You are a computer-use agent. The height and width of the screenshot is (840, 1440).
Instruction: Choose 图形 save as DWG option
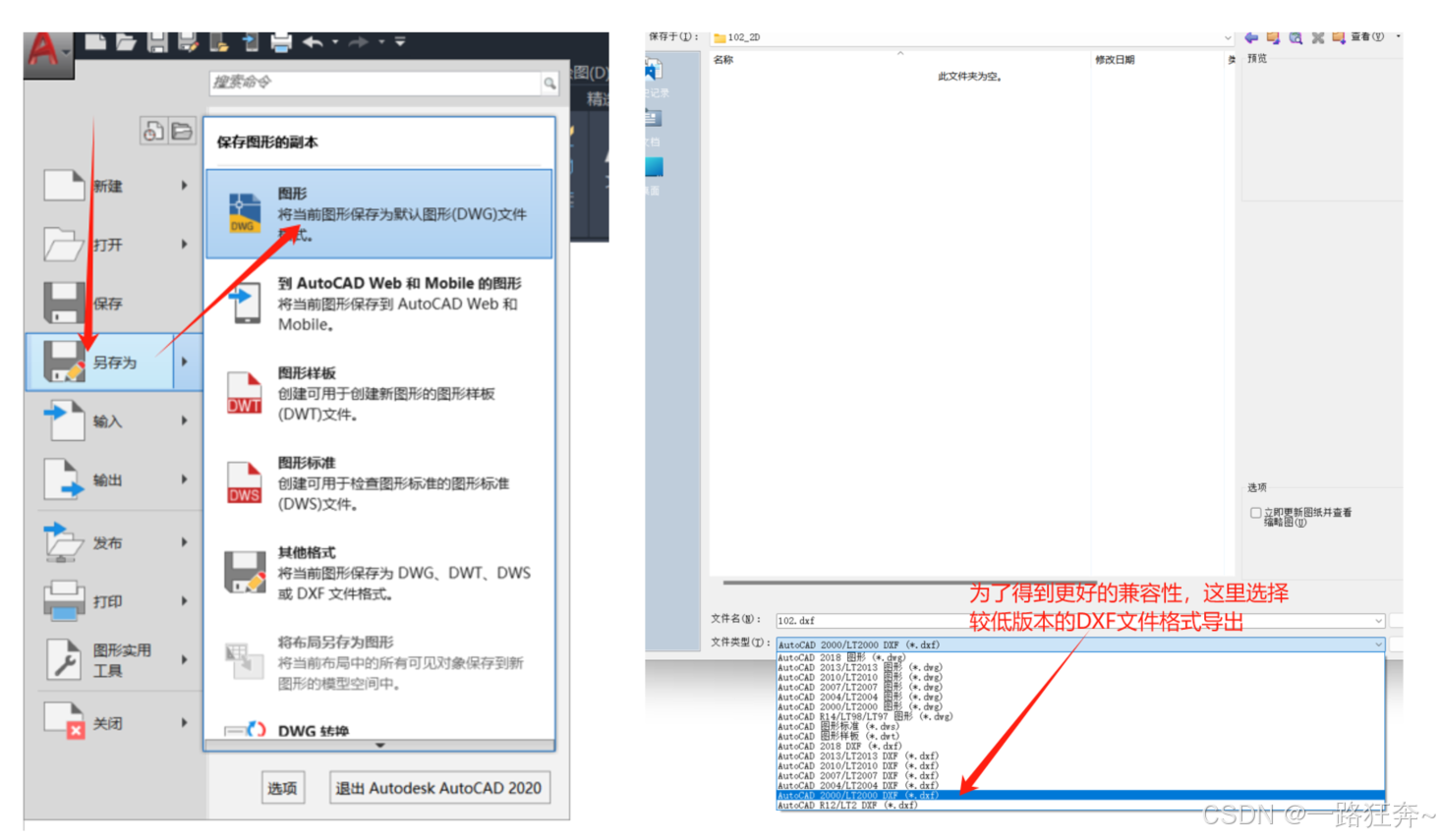coord(379,214)
